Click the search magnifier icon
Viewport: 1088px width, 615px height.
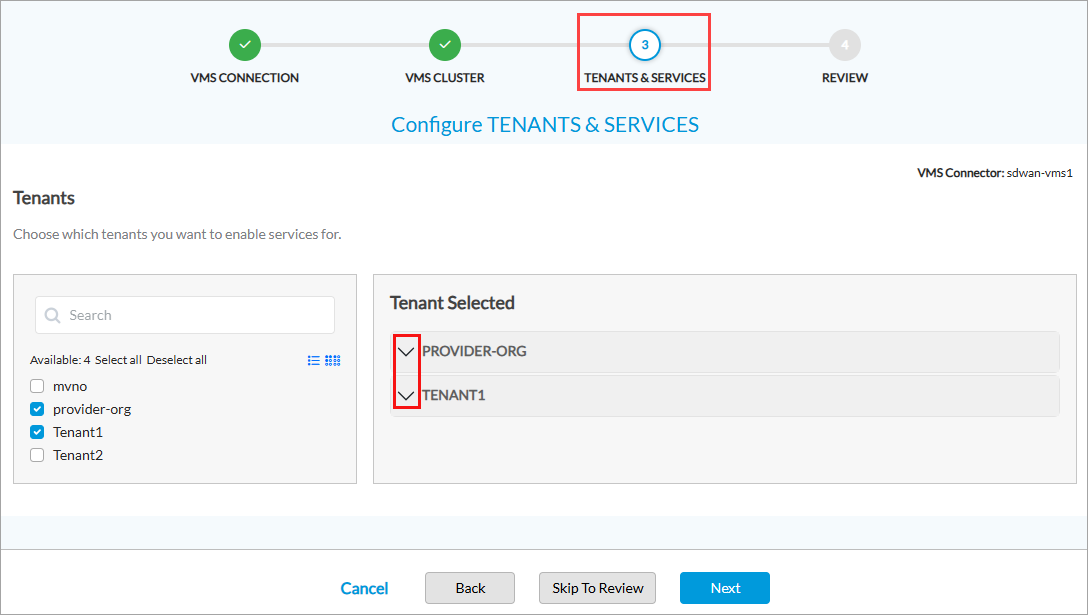pos(52,315)
